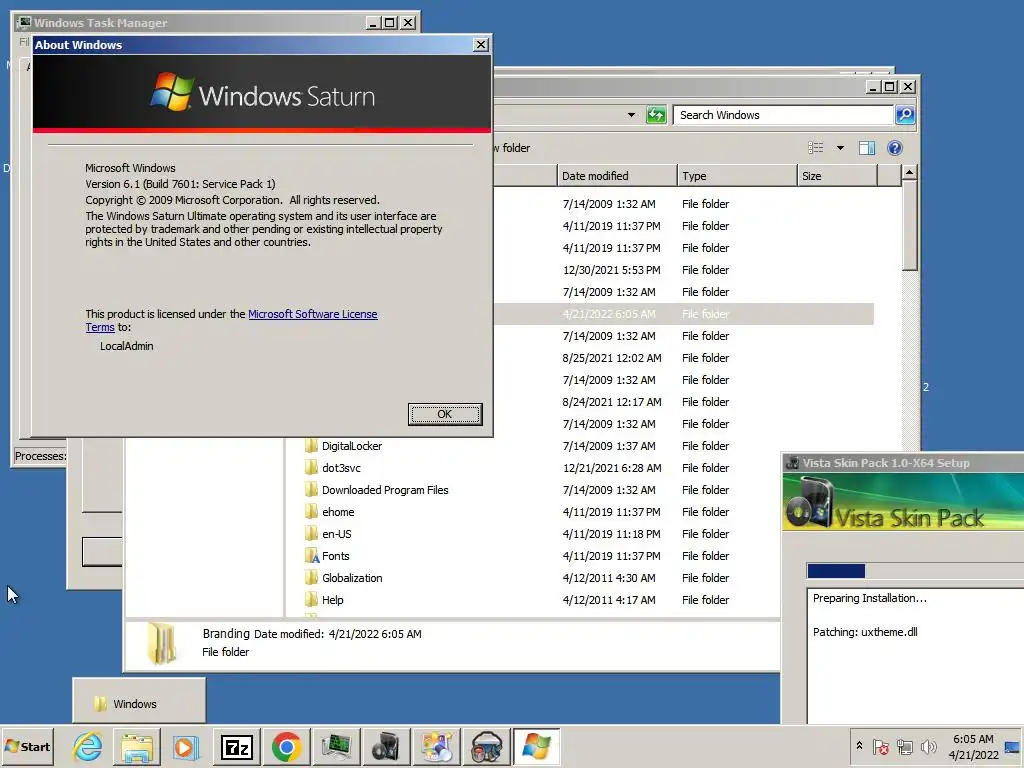Click the Fonts folder icon
The width and height of the screenshot is (1024, 768).
pyautogui.click(x=312, y=556)
